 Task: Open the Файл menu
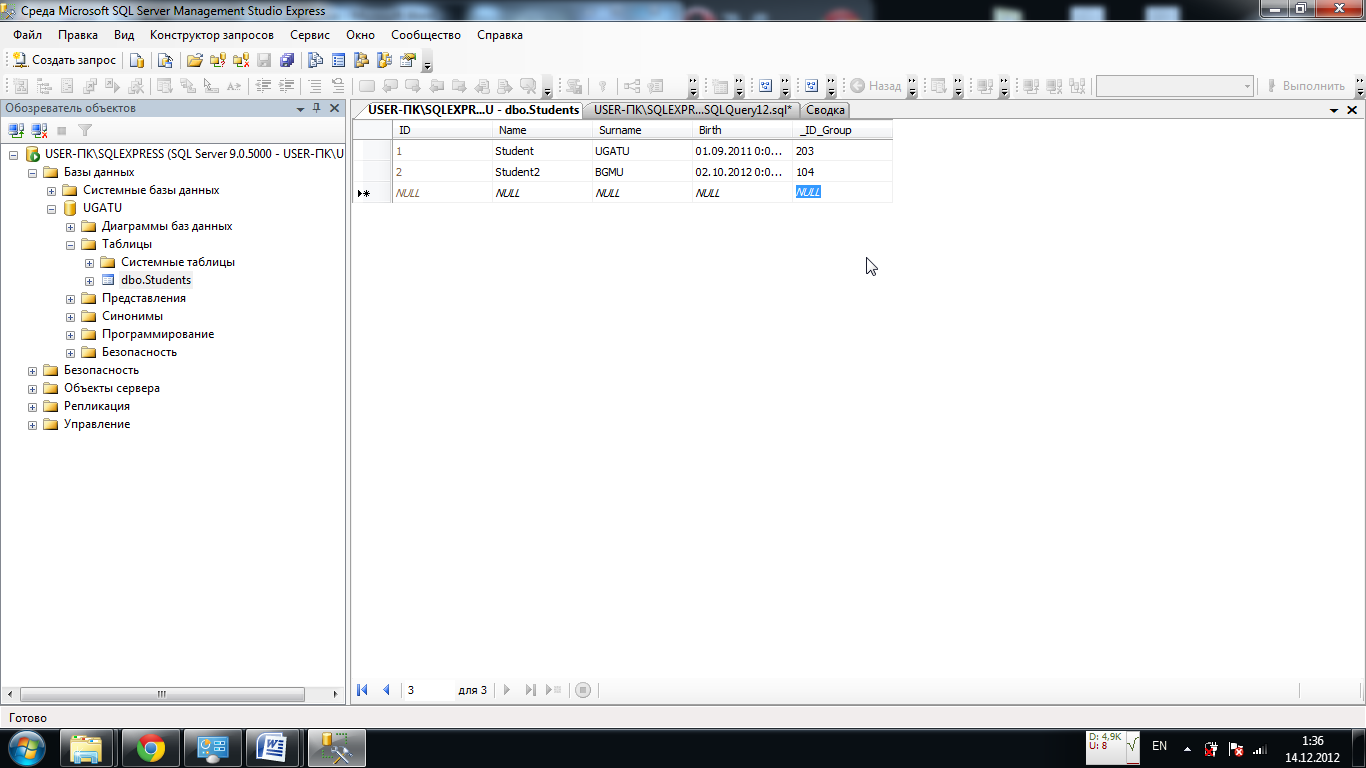pos(27,35)
